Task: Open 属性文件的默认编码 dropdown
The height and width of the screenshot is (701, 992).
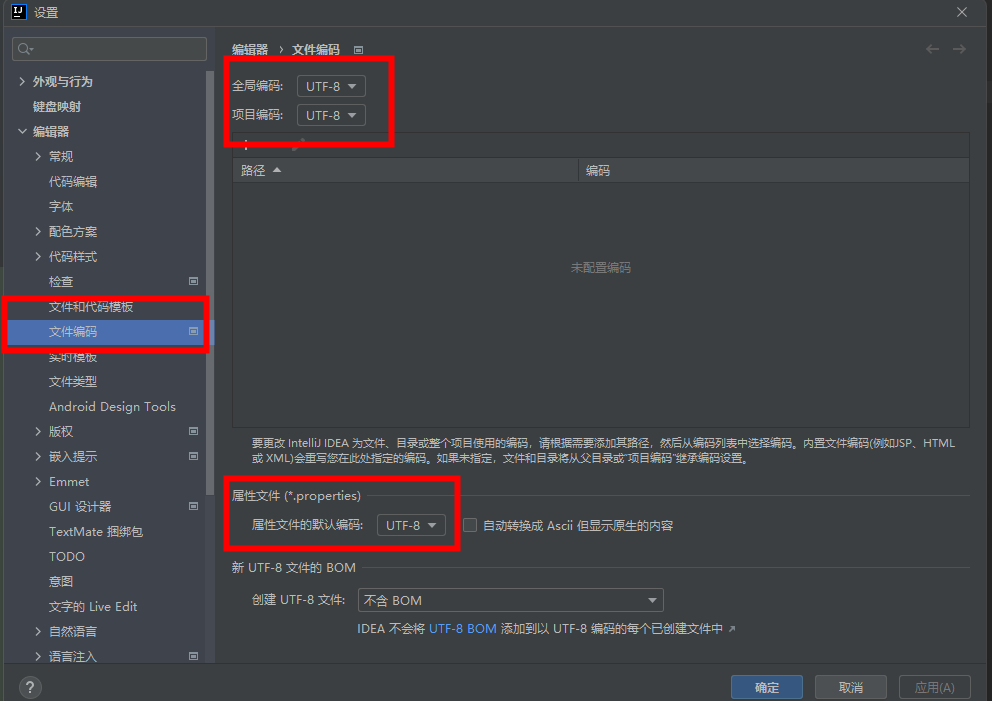Action: click(411, 525)
